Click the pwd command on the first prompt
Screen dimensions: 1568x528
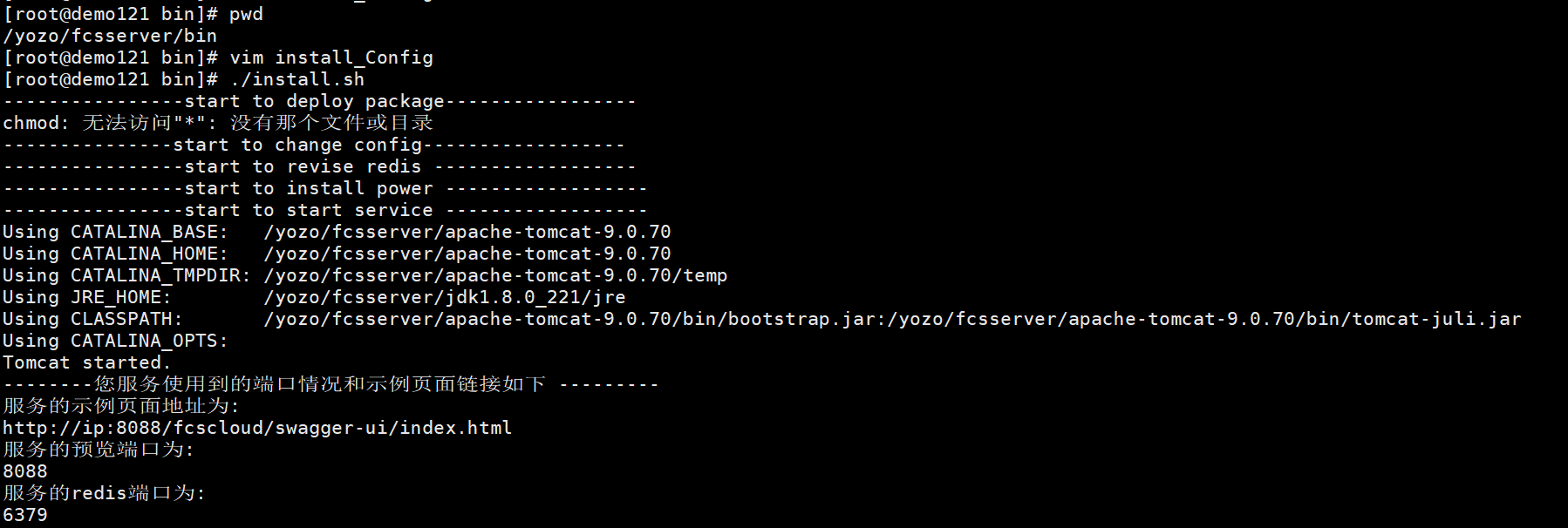tap(246, 14)
